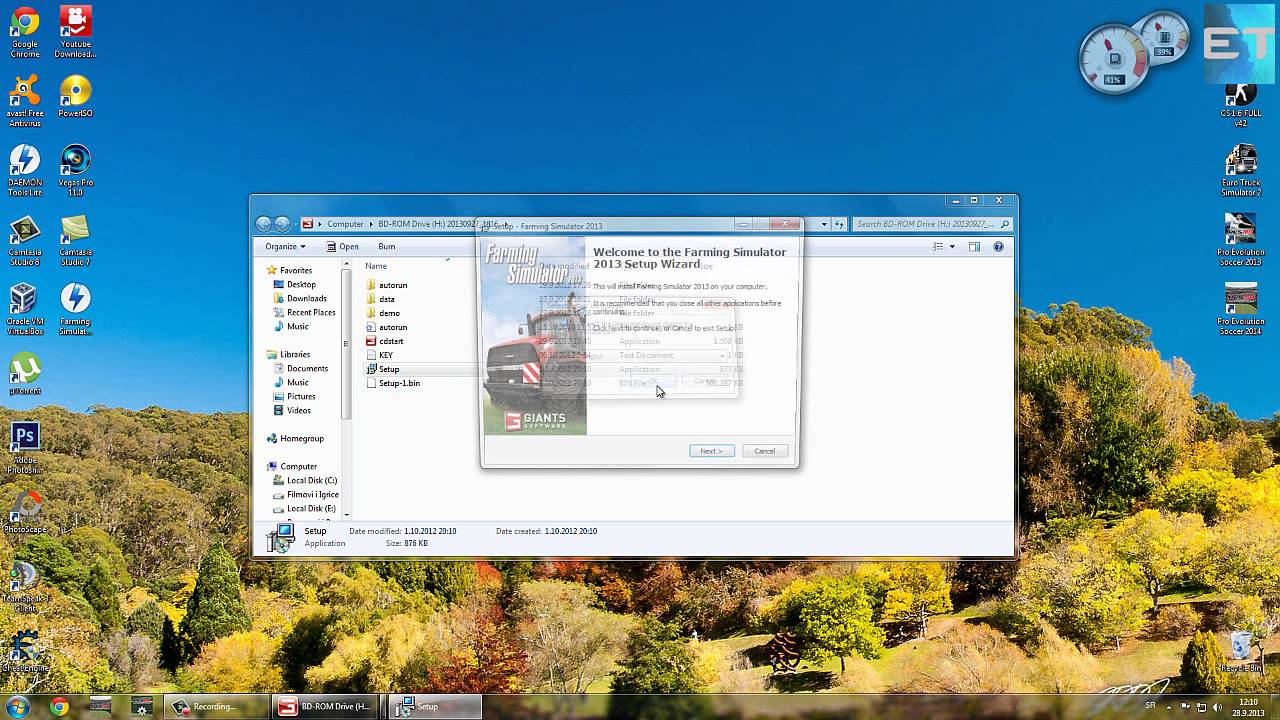1280x720 pixels.
Task: Launch Vegas Pro 11.0 desktop icon
Action: [75, 170]
